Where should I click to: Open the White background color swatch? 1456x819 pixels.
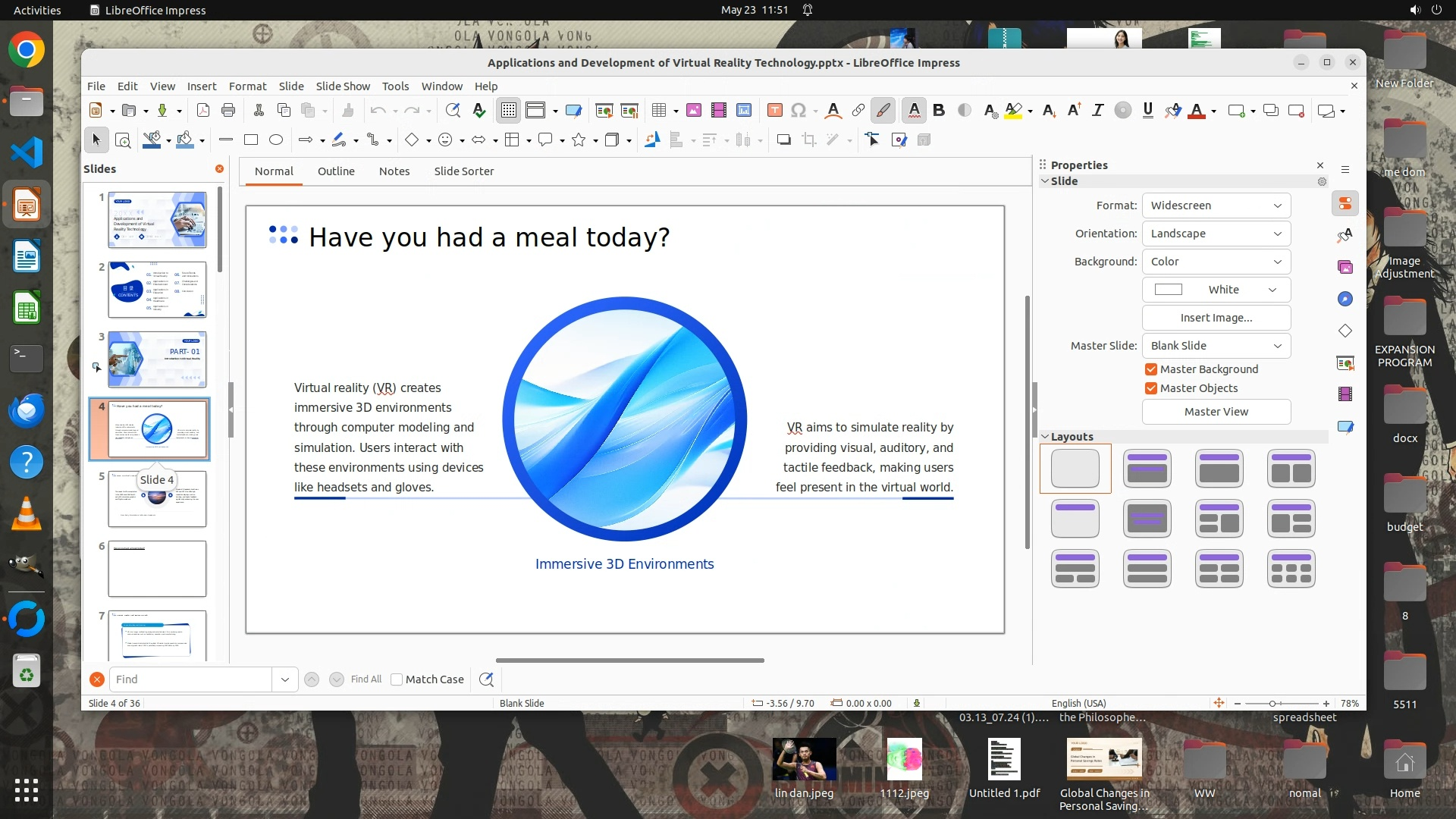[1216, 290]
